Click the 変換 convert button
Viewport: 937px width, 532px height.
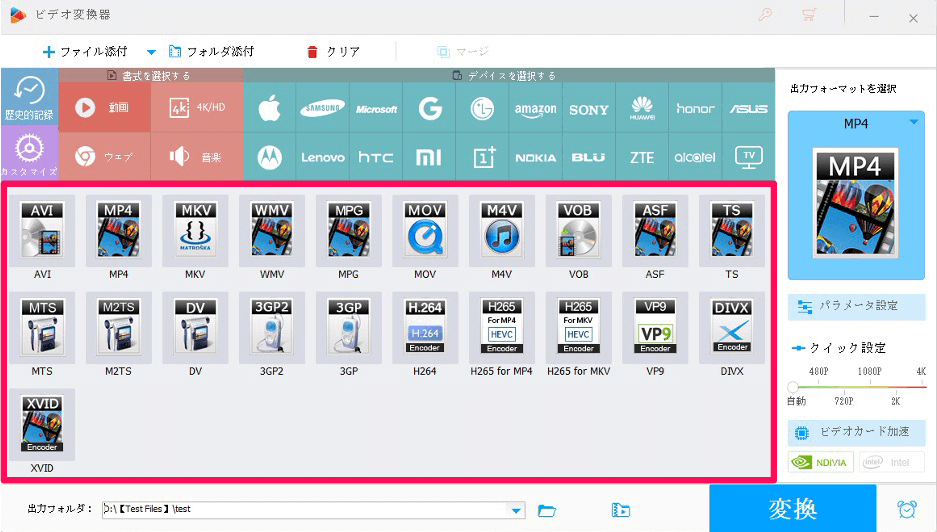[x=793, y=509]
